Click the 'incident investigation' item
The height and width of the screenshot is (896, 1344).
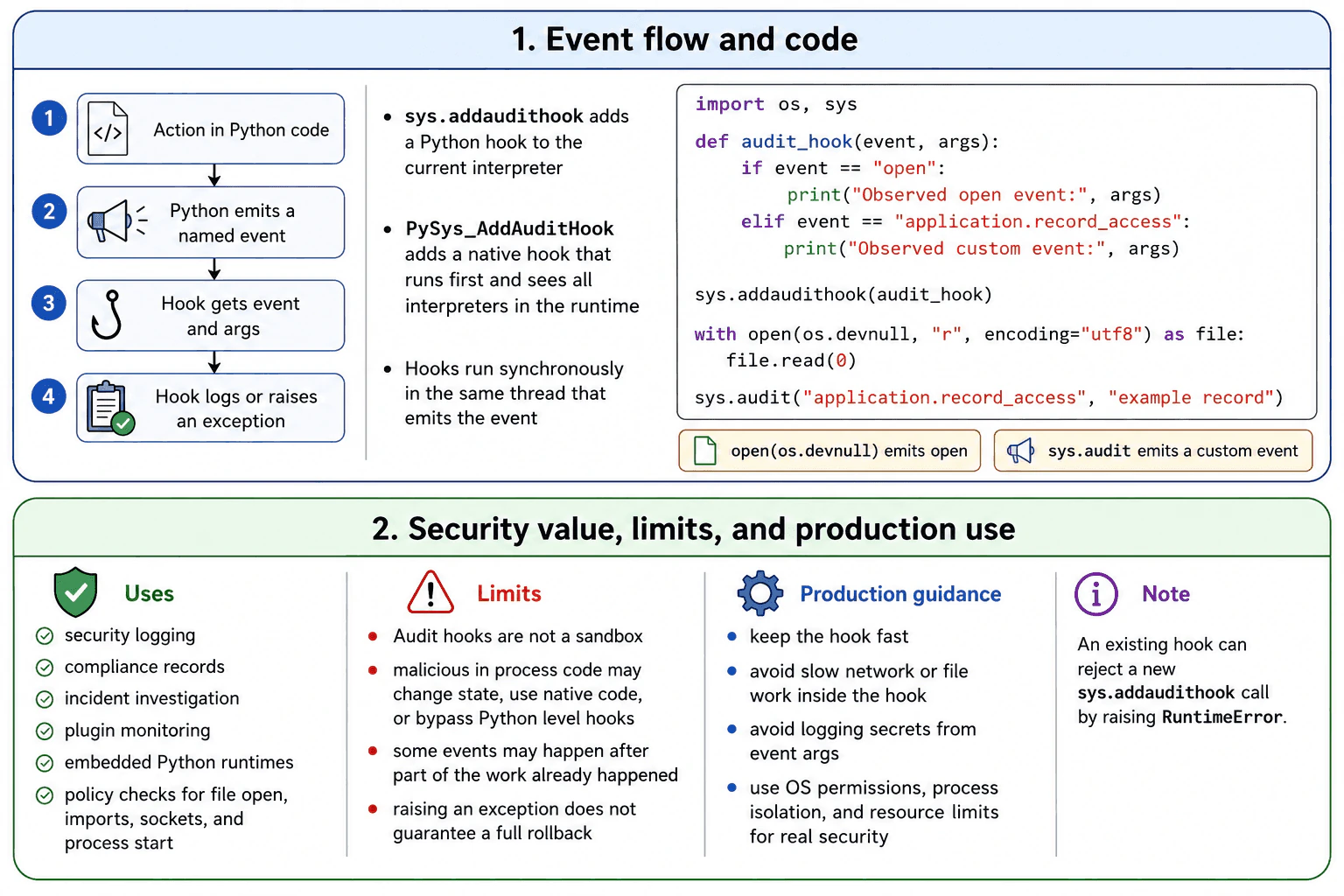(151, 698)
